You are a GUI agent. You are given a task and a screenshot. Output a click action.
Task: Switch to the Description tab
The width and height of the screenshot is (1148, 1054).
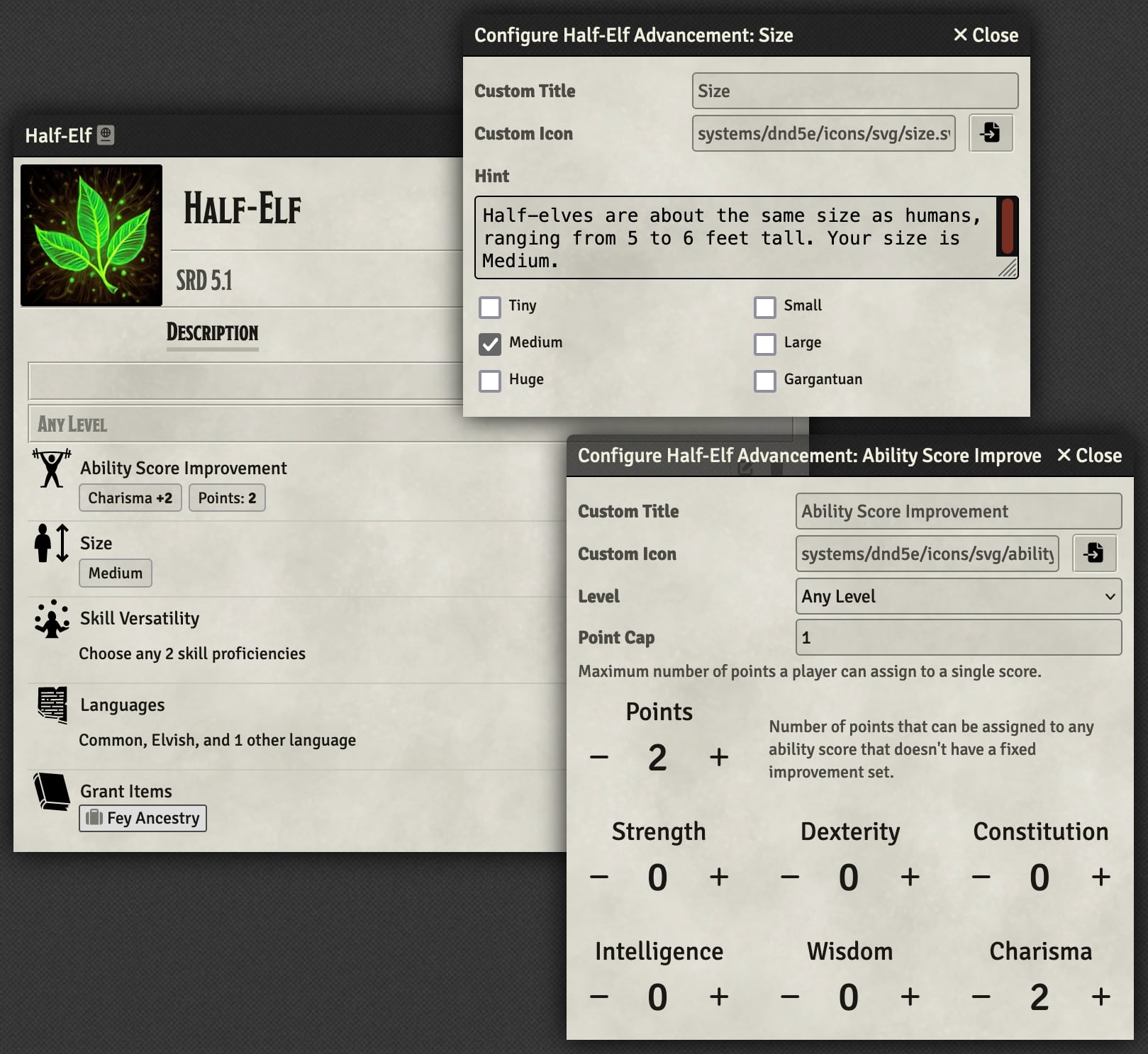(x=212, y=332)
